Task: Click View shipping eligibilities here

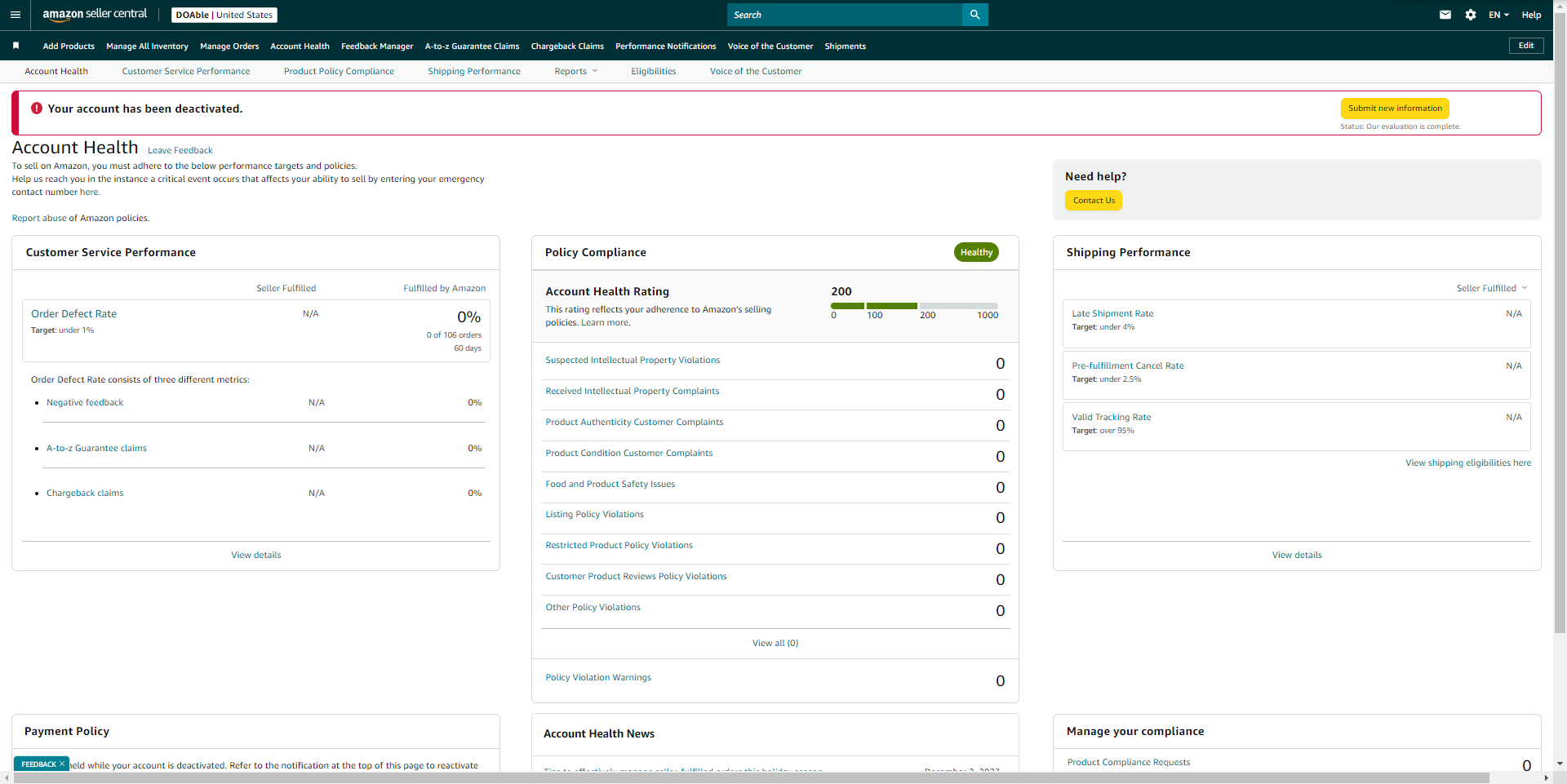Action: pos(1468,463)
